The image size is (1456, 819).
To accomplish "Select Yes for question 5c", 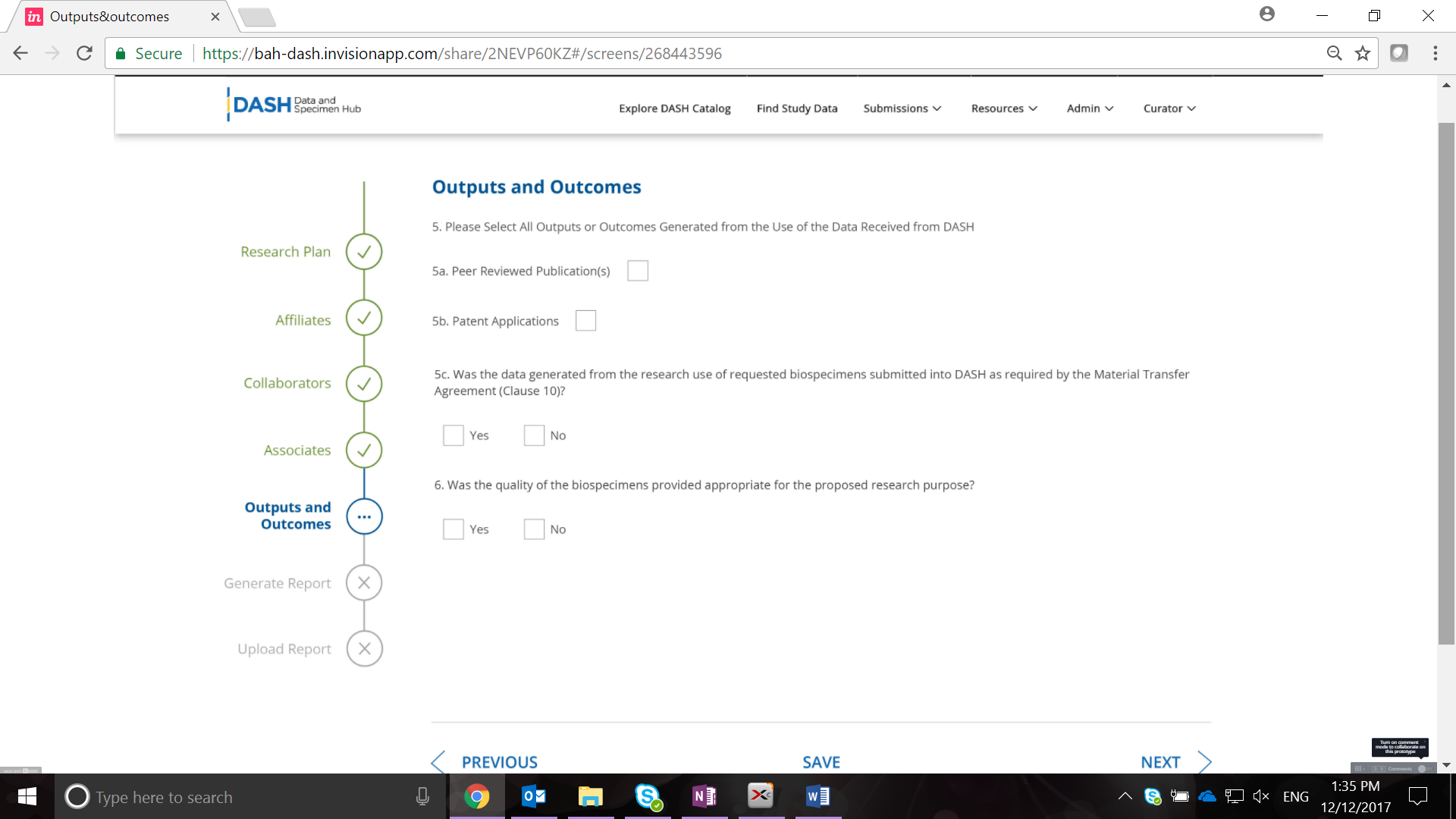I will coord(453,435).
